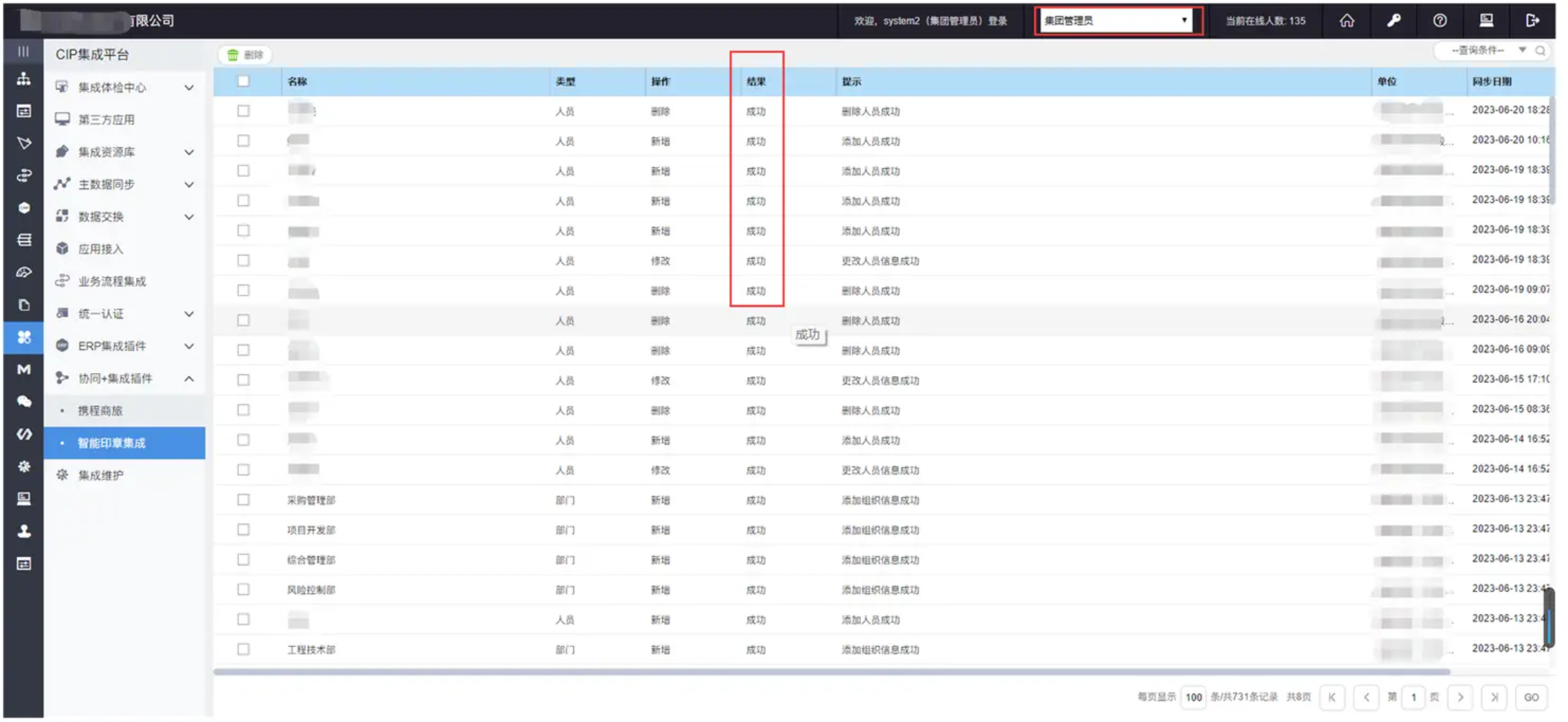Click the horizontal scrollbar under the table

(x=831, y=671)
